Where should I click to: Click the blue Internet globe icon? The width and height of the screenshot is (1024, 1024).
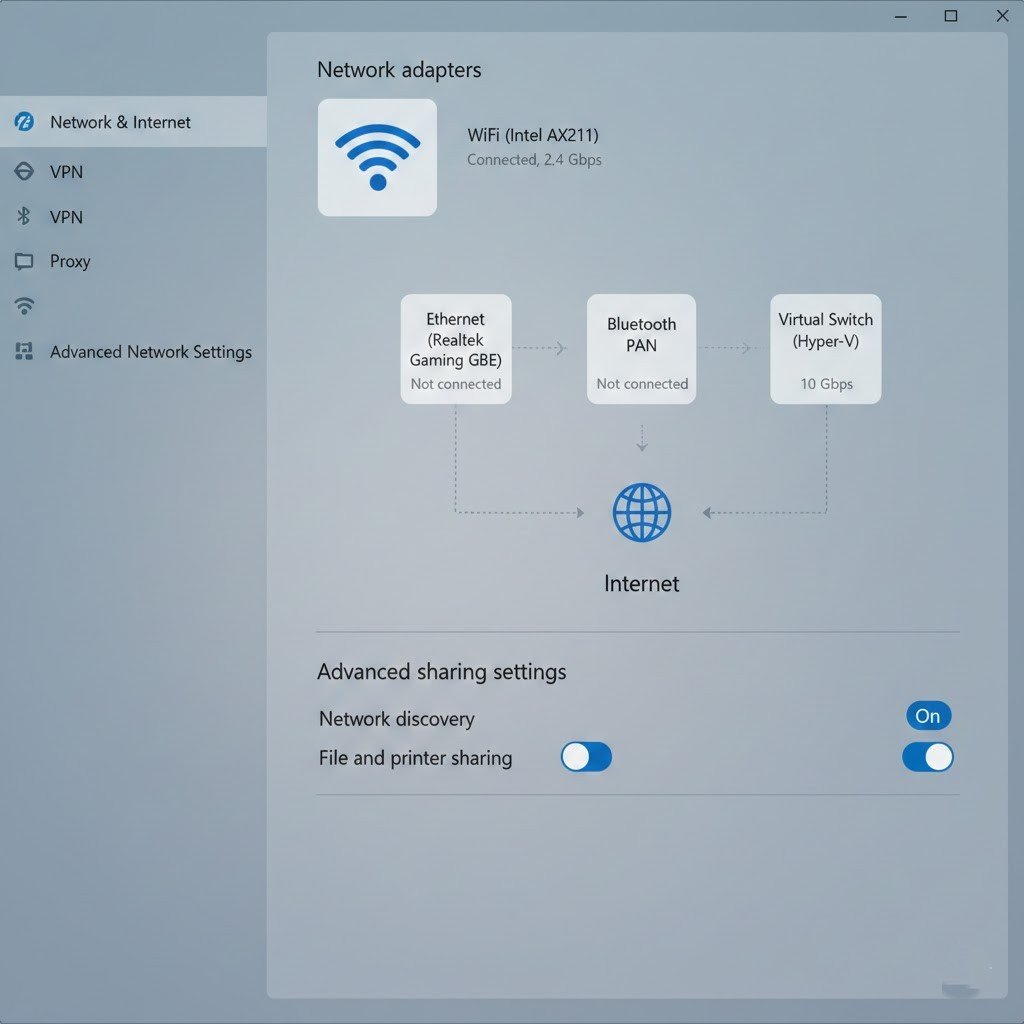[641, 513]
